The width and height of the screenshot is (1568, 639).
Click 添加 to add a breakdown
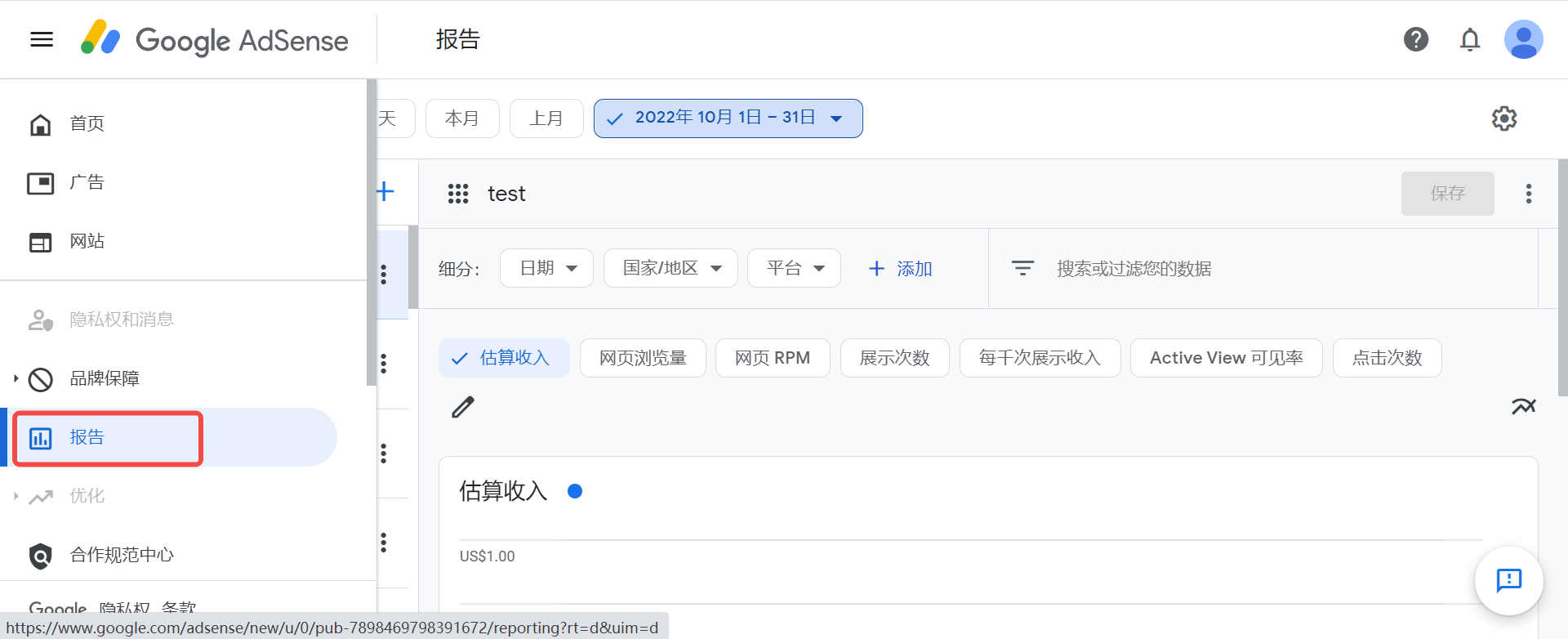[900, 269]
